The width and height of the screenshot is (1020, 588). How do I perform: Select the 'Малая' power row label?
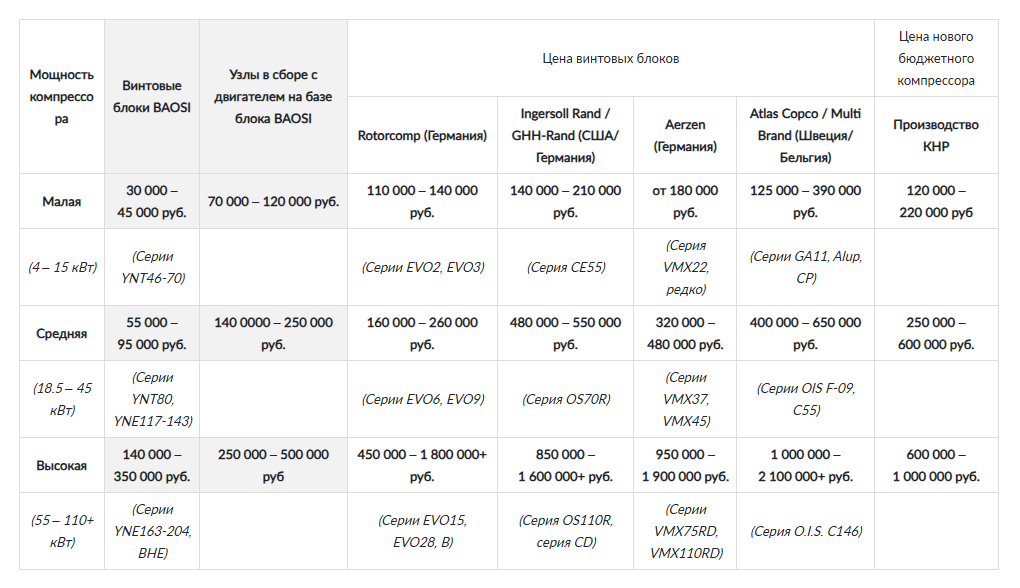[x=62, y=202]
